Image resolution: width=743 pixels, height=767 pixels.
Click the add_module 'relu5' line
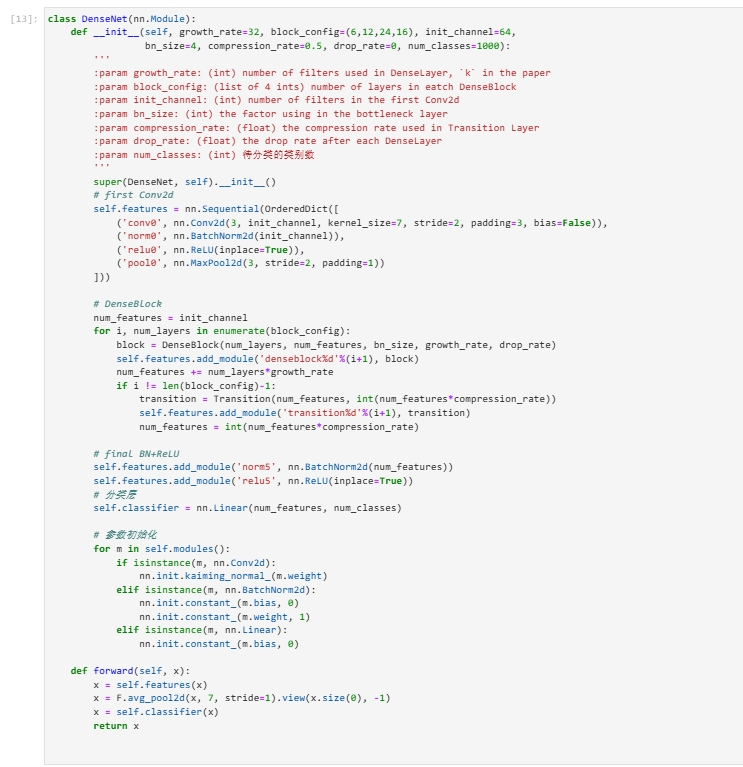253,481
